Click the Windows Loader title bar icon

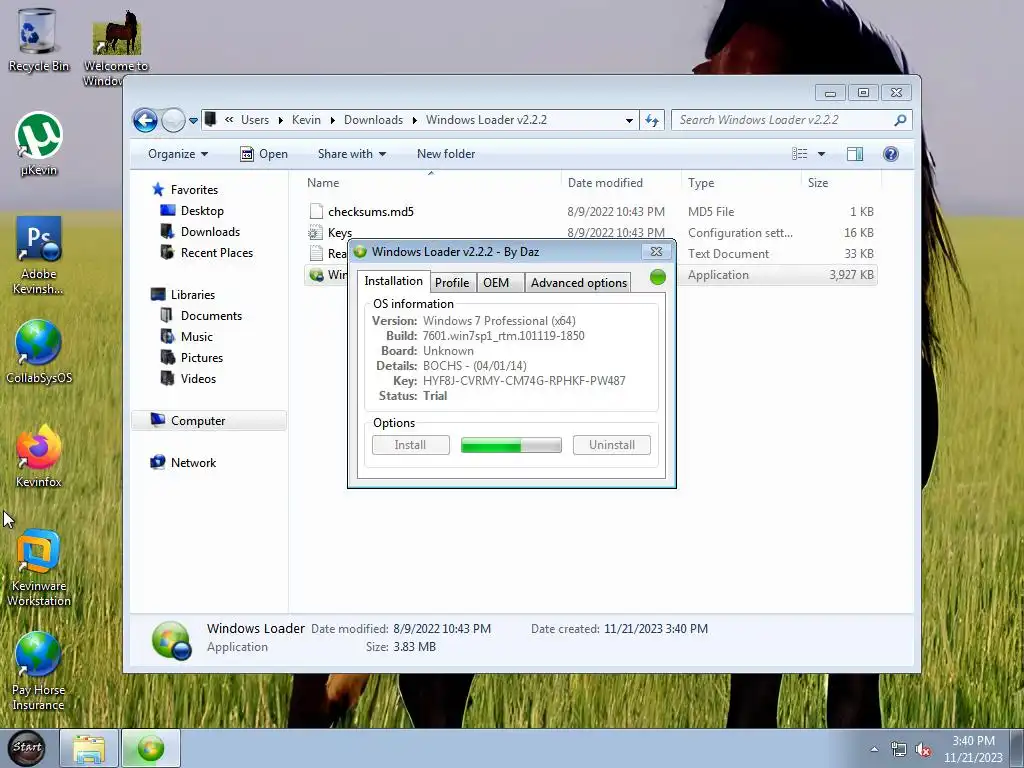pos(360,251)
